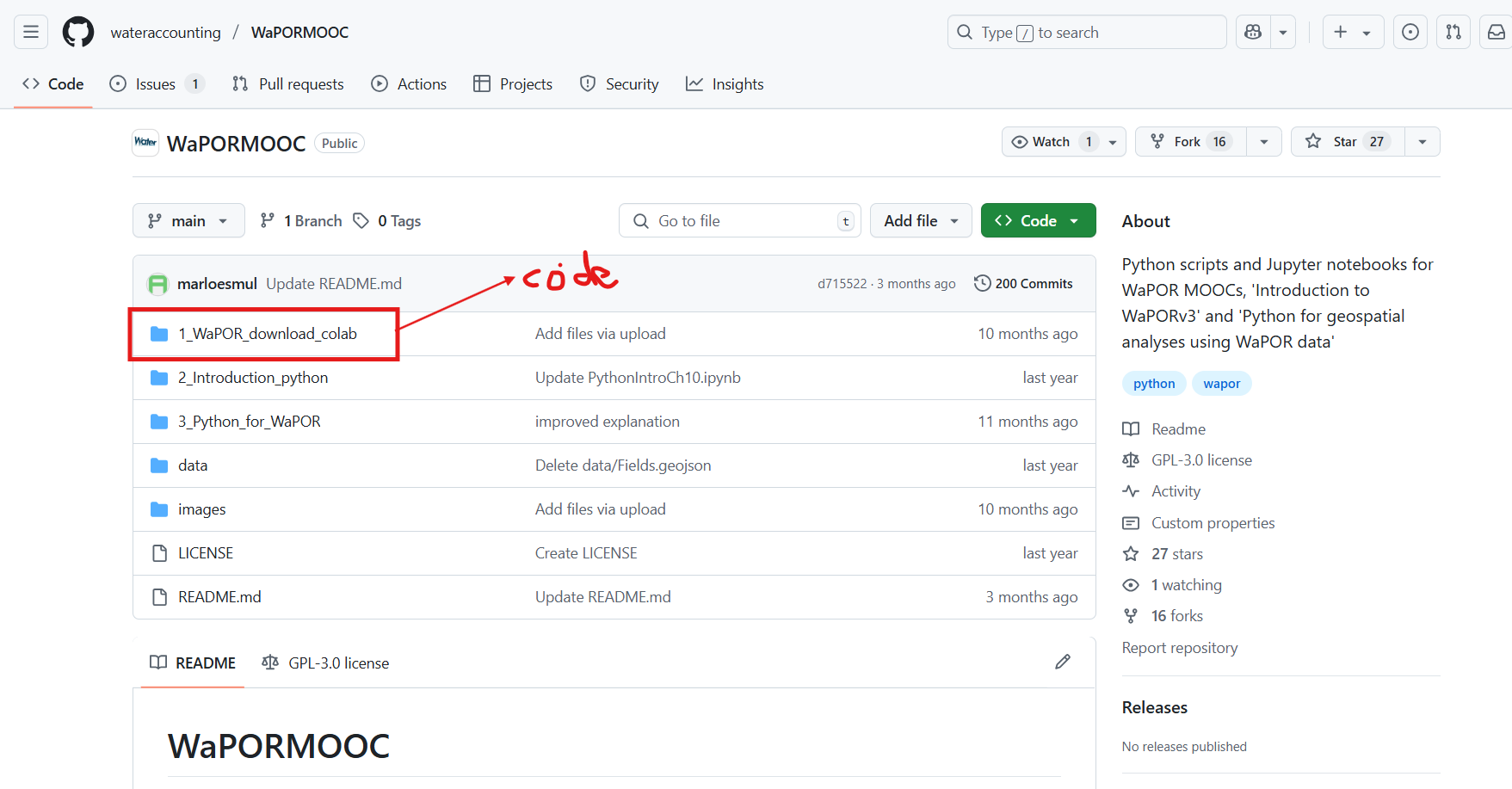This screenshot has height=789, width=1512.
Task: View the 1 Branch link
Action: [x=301, y=221]
